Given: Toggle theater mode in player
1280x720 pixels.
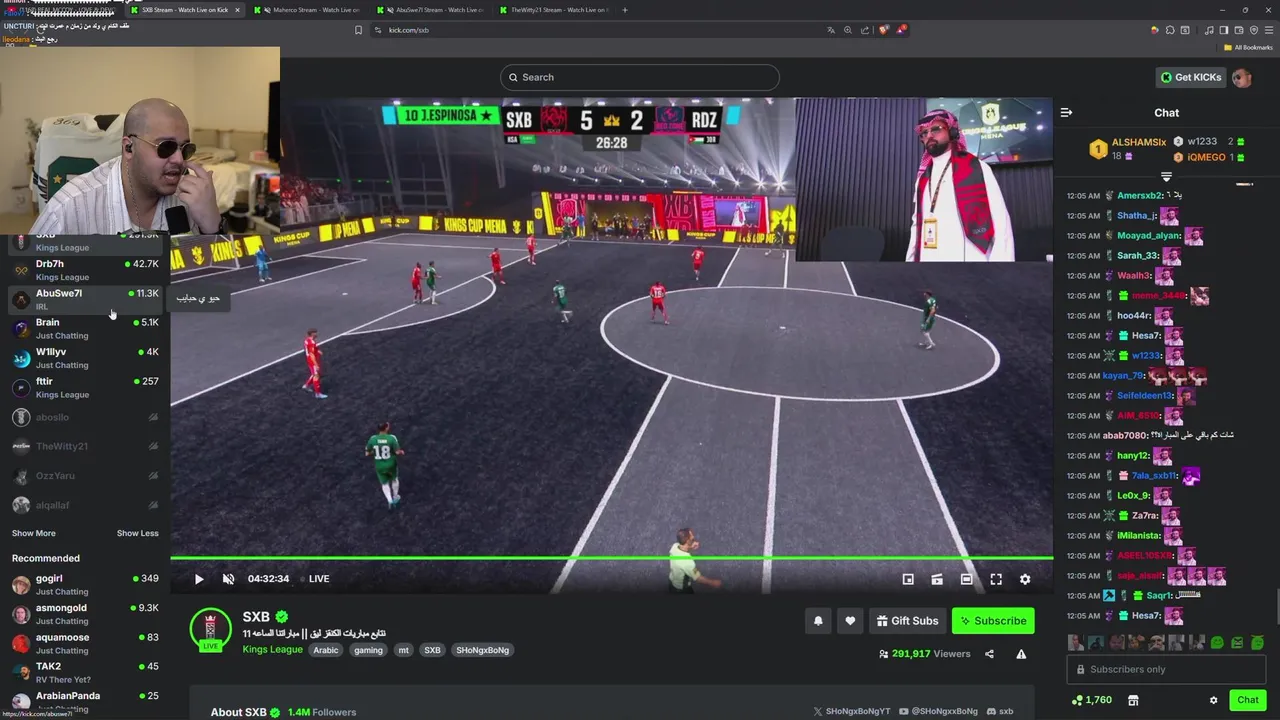Looking at the screenshot, I should pyautogui.click(x=966, y=579).
